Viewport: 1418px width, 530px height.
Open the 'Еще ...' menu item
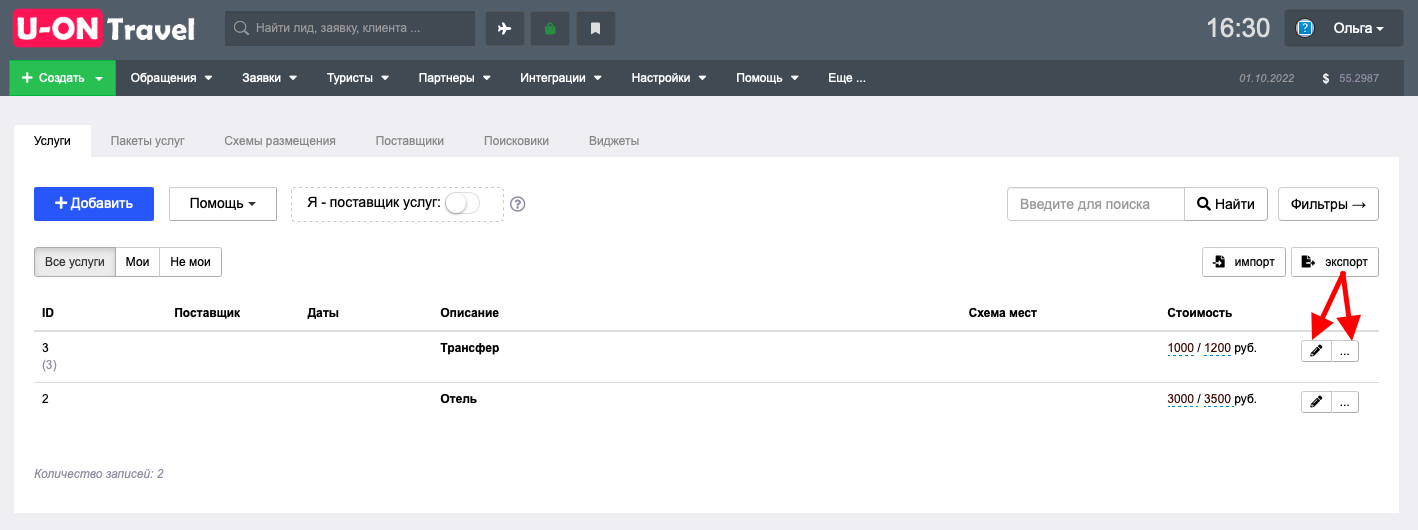coord(847,78)
